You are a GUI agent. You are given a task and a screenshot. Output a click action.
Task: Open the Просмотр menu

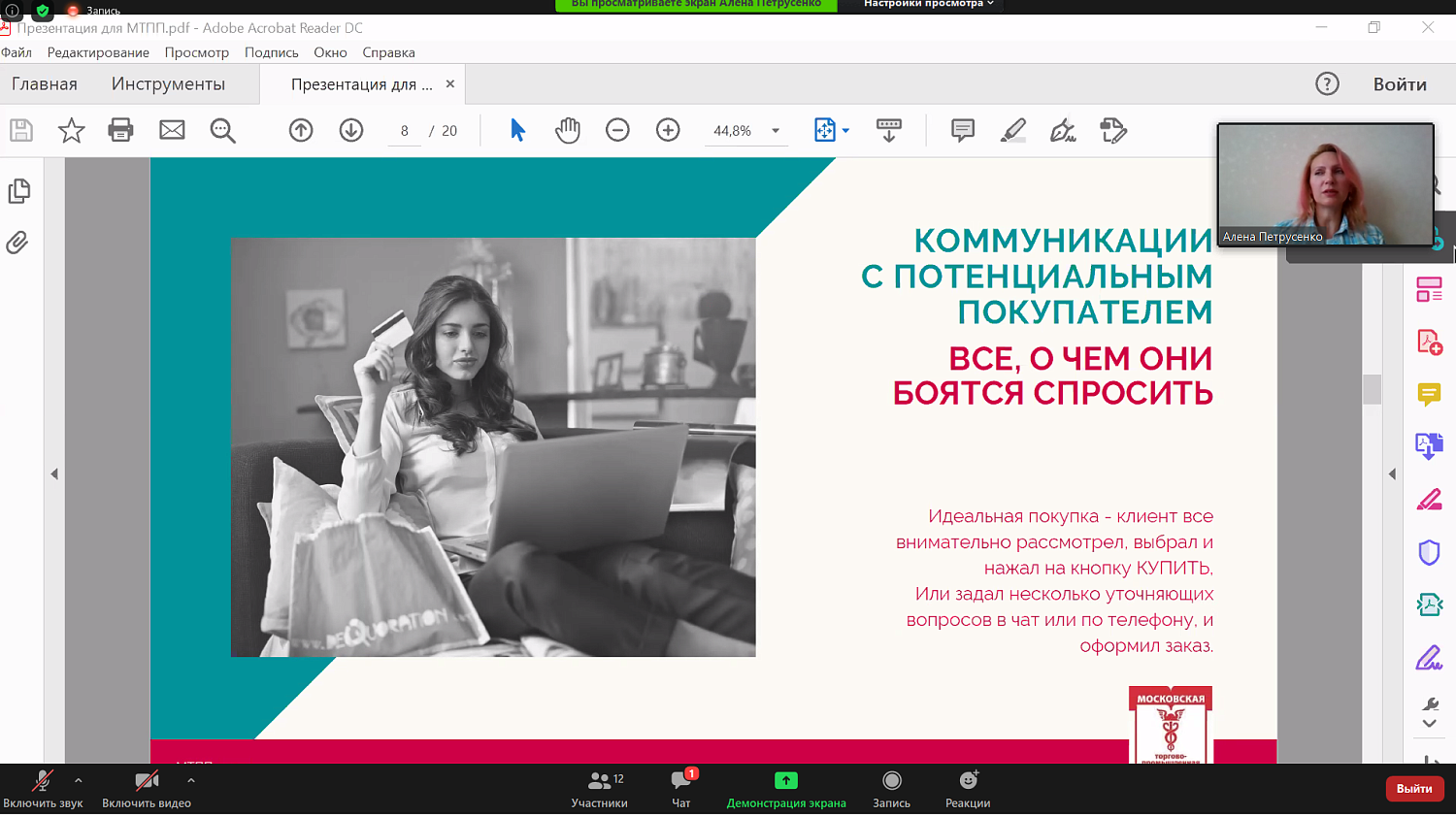pyautogui.click(x=196, y=52)
